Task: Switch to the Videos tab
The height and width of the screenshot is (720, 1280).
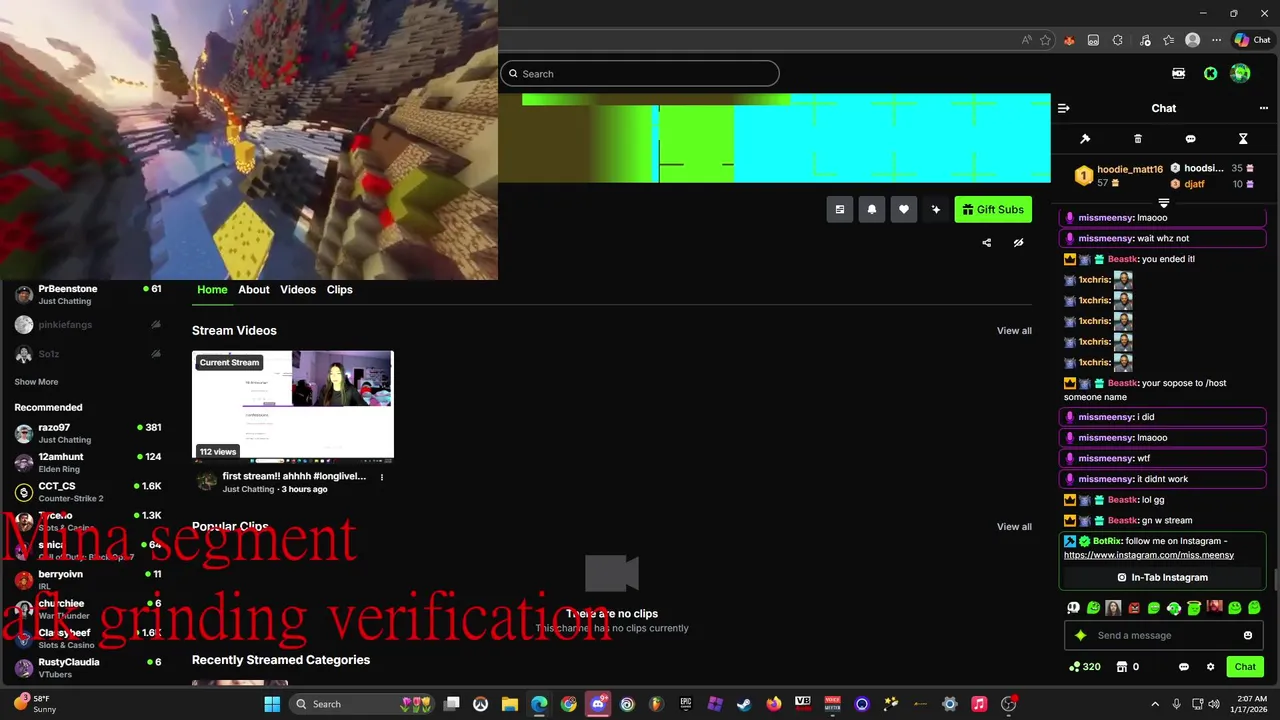Action: click(x=298, y=289)
